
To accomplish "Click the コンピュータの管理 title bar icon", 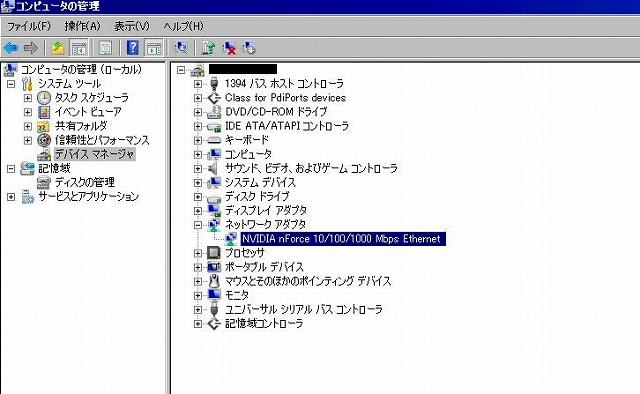I will click(x=7, y=7).
